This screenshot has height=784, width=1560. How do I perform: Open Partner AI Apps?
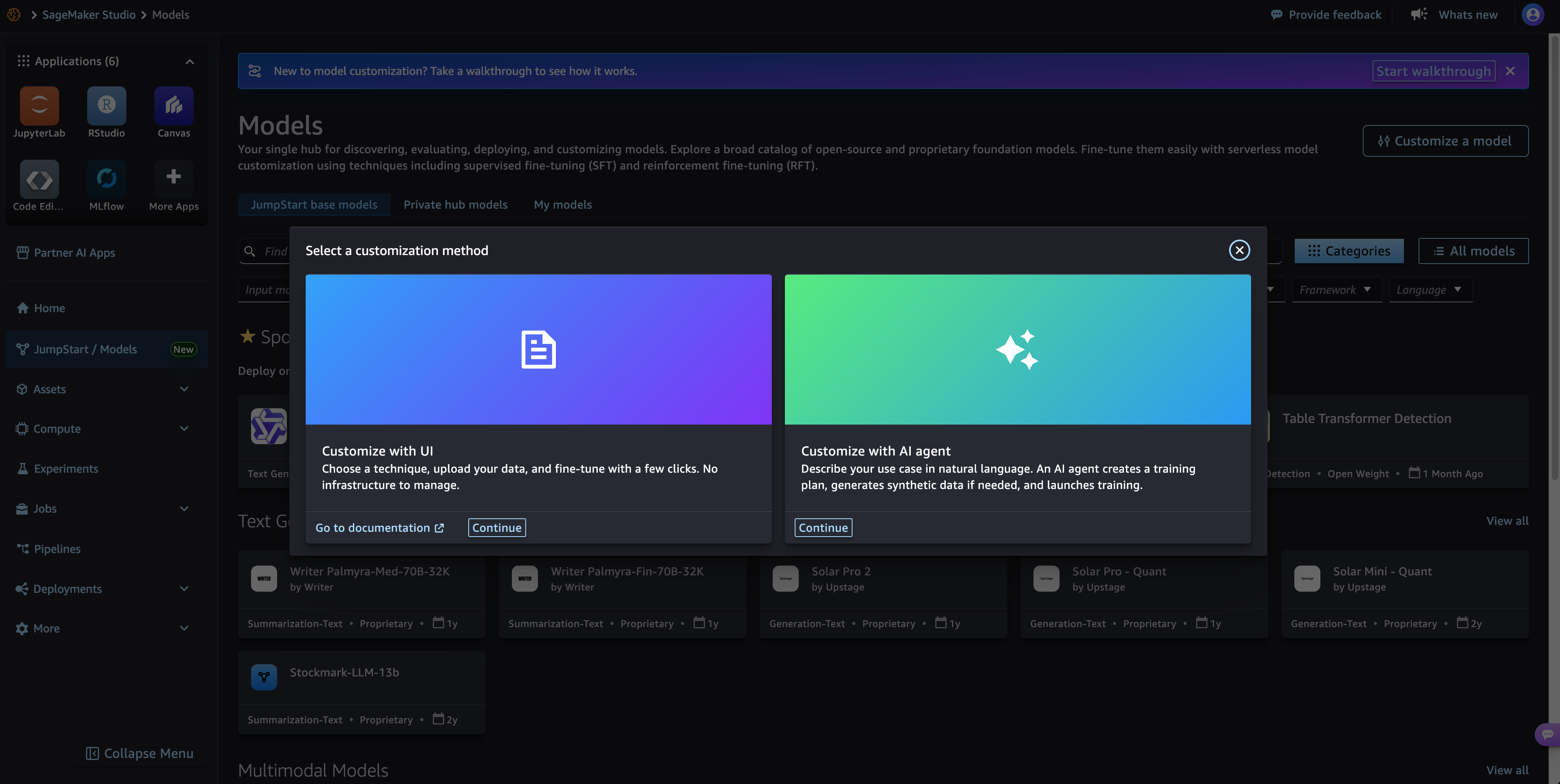coord(106,253)
